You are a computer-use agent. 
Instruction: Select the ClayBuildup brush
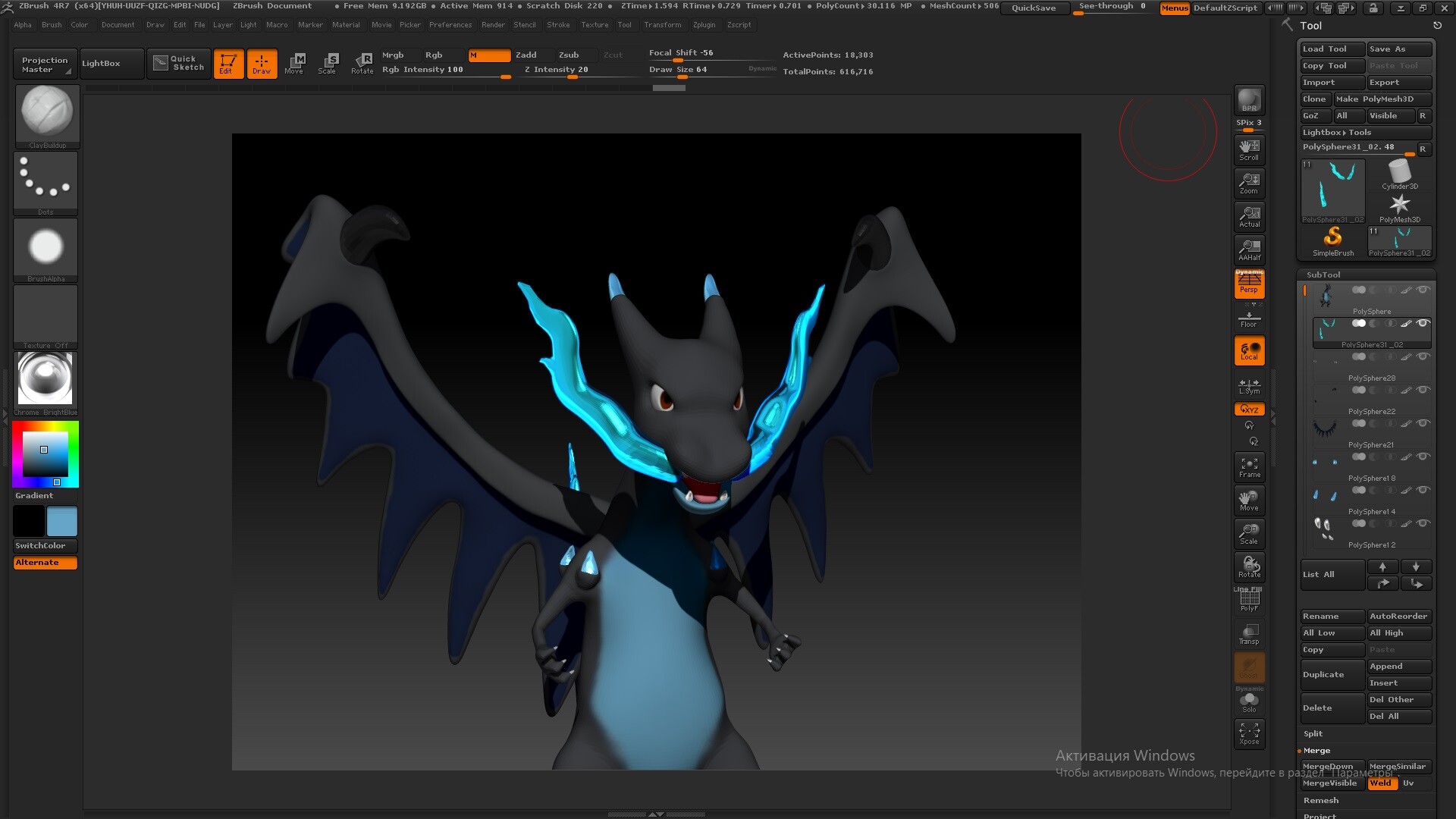[x=46, y=112]
